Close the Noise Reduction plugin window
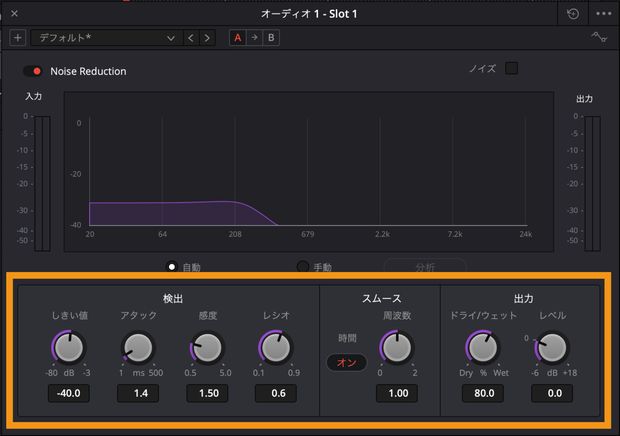620x436 pixels. click(14, 13)
